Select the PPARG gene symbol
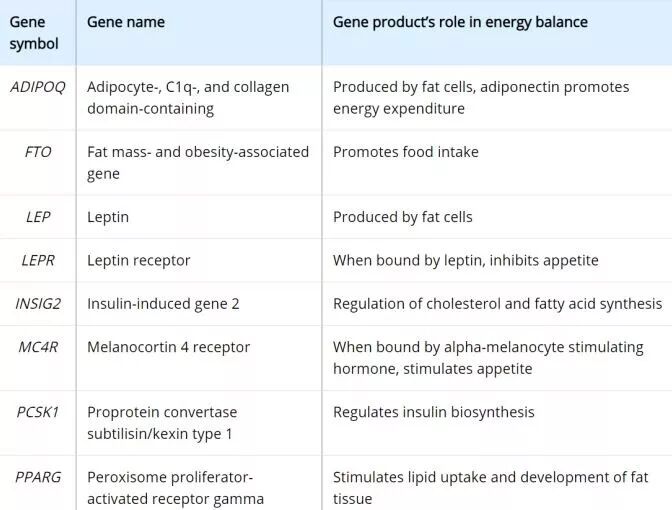 37,477
